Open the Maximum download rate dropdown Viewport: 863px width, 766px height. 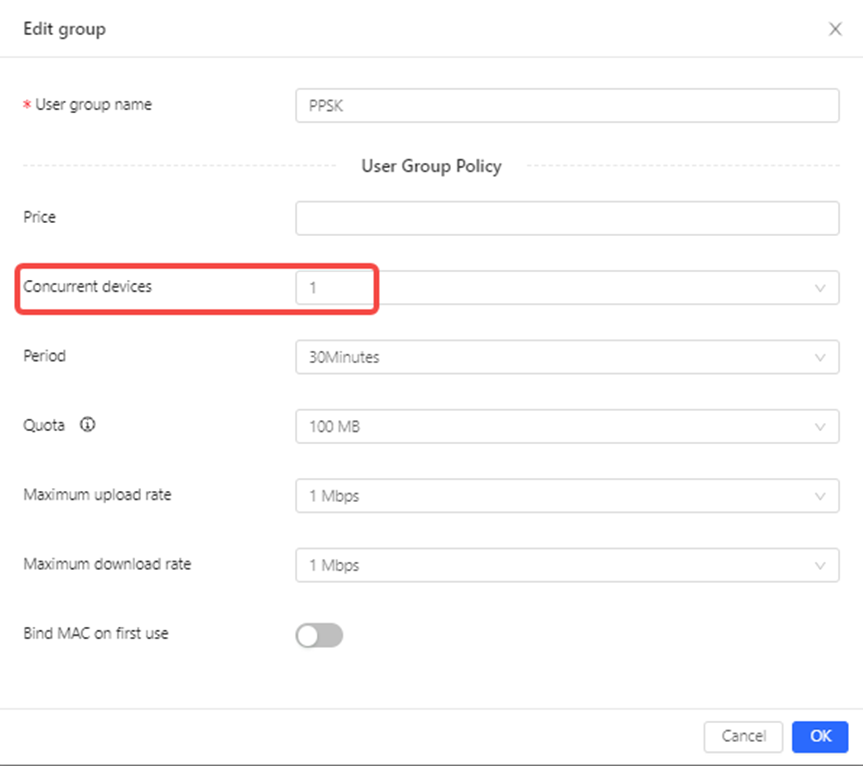[567, 565]
